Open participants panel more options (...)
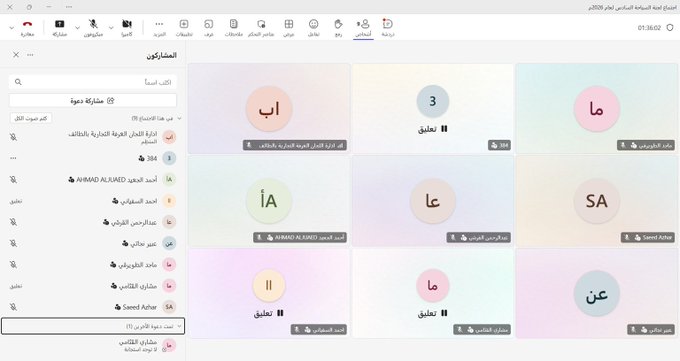Image resolution: width=680 pixels, height=361 pixels. [30, 55]
